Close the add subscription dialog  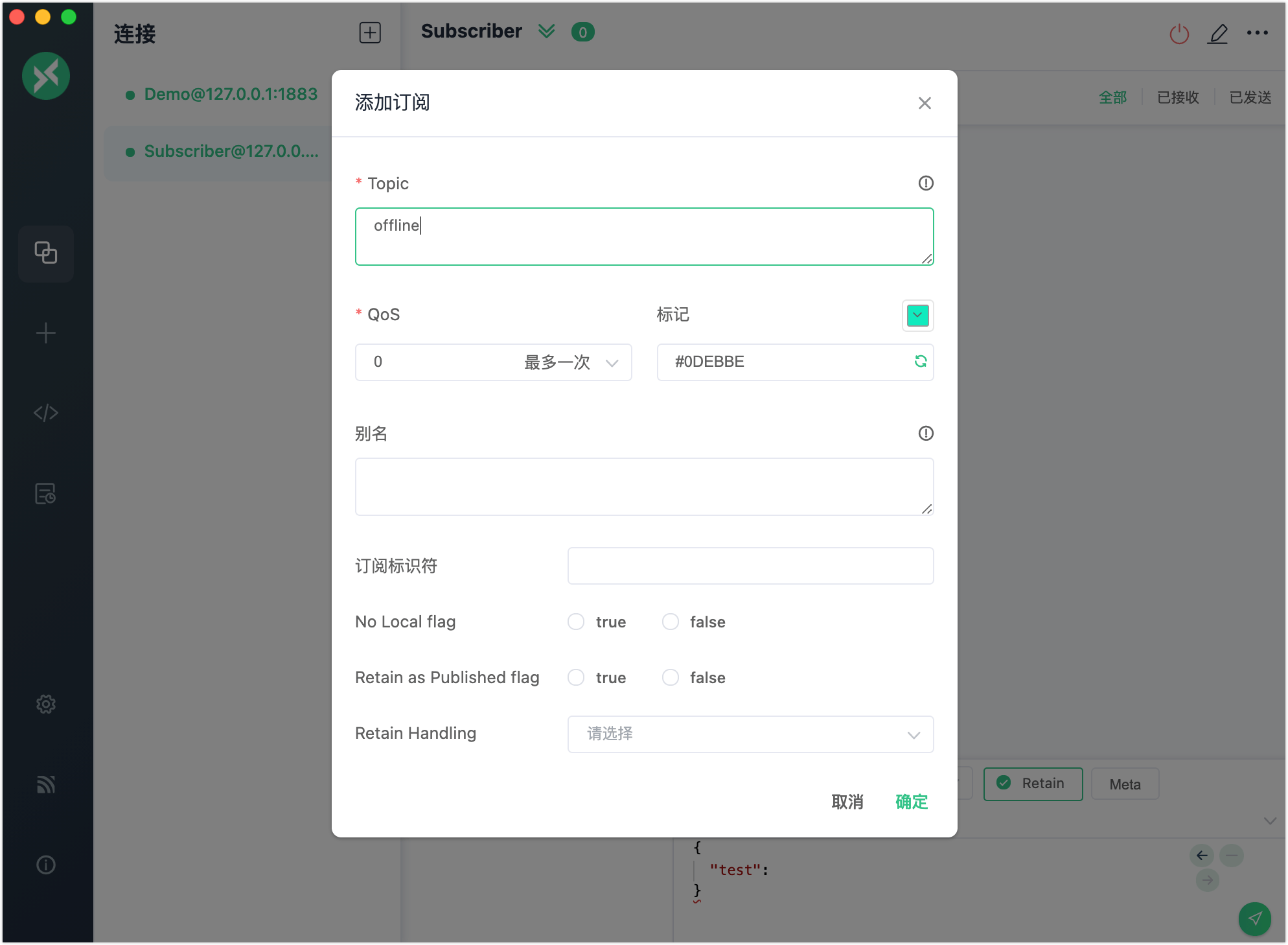(x=924, y=103)
